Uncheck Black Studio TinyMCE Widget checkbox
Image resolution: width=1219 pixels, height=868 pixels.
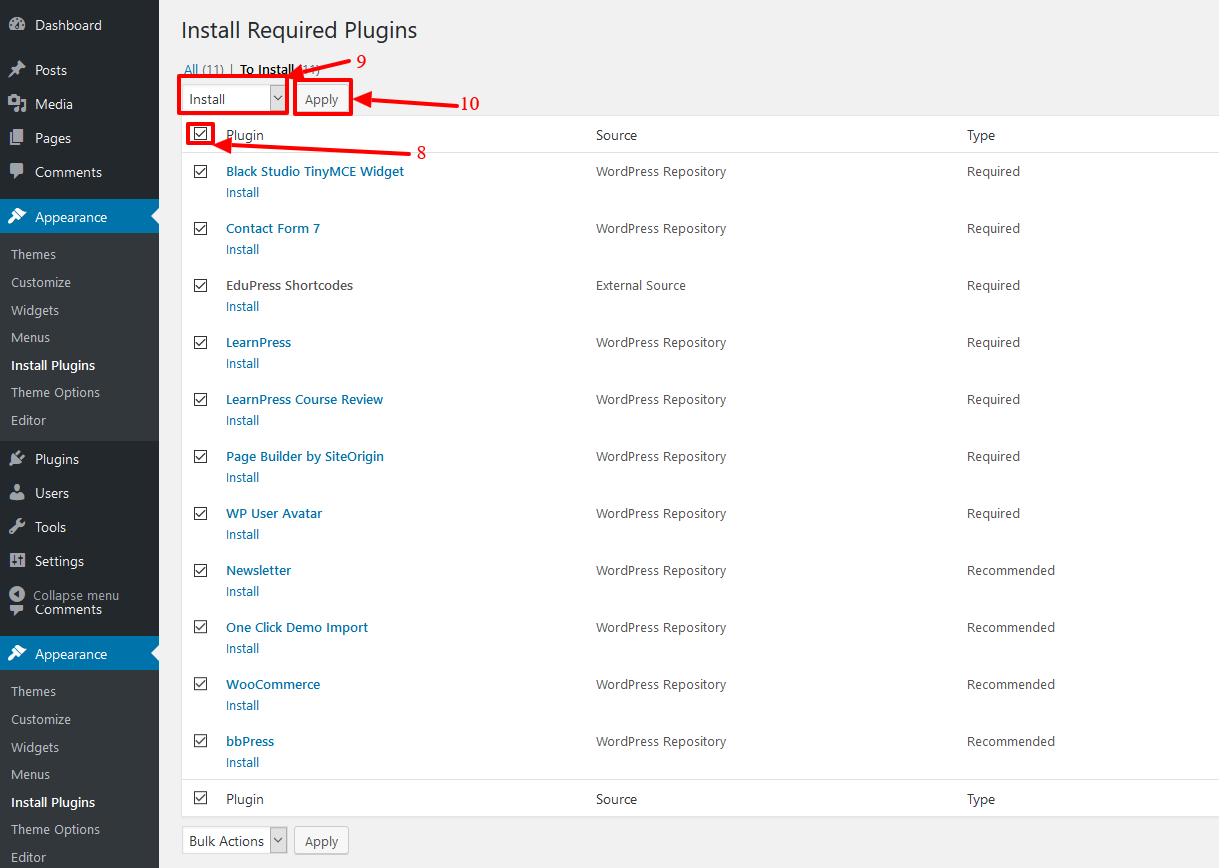[x=201, y=171]
